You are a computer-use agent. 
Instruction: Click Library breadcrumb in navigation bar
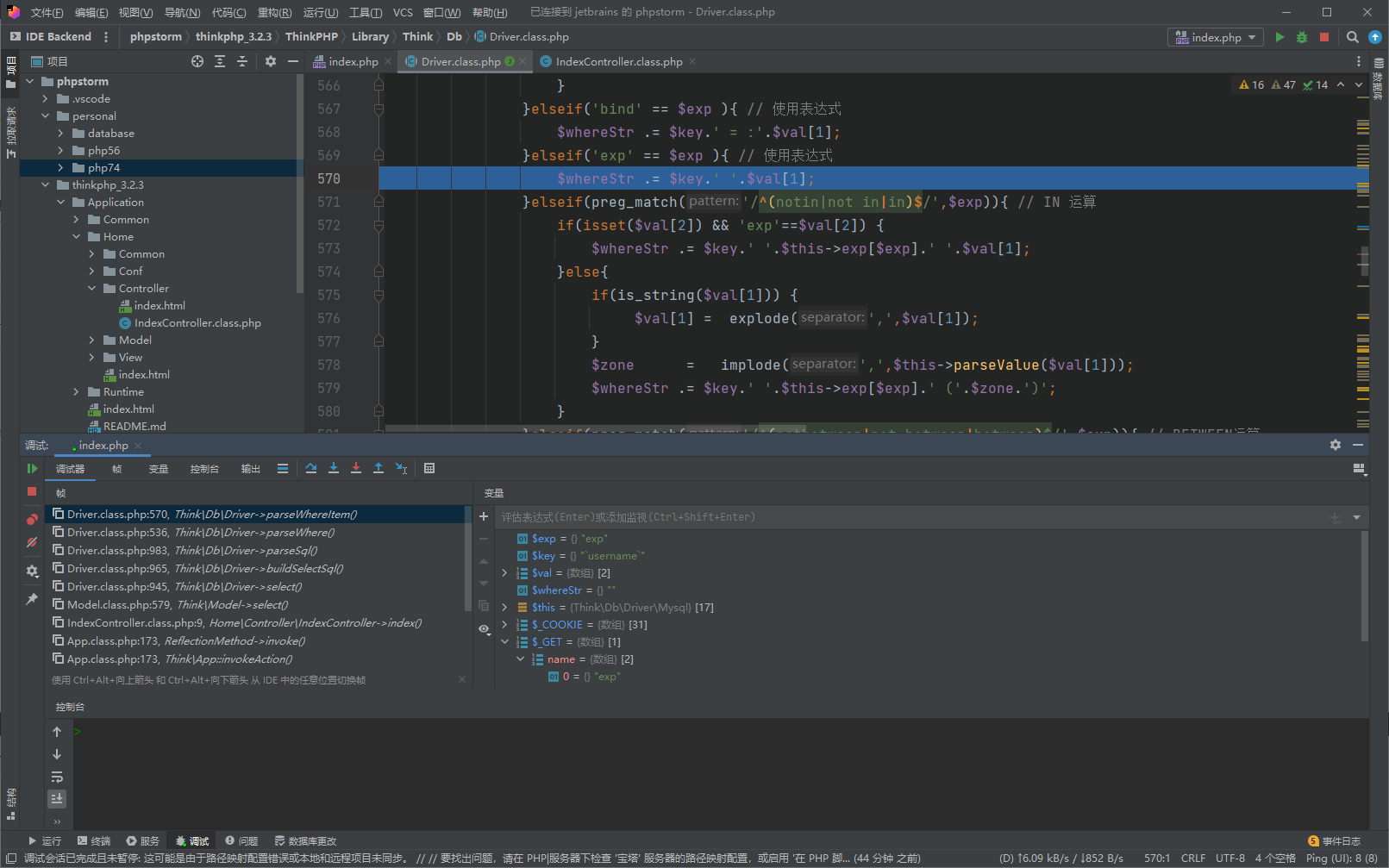[370, 37]
